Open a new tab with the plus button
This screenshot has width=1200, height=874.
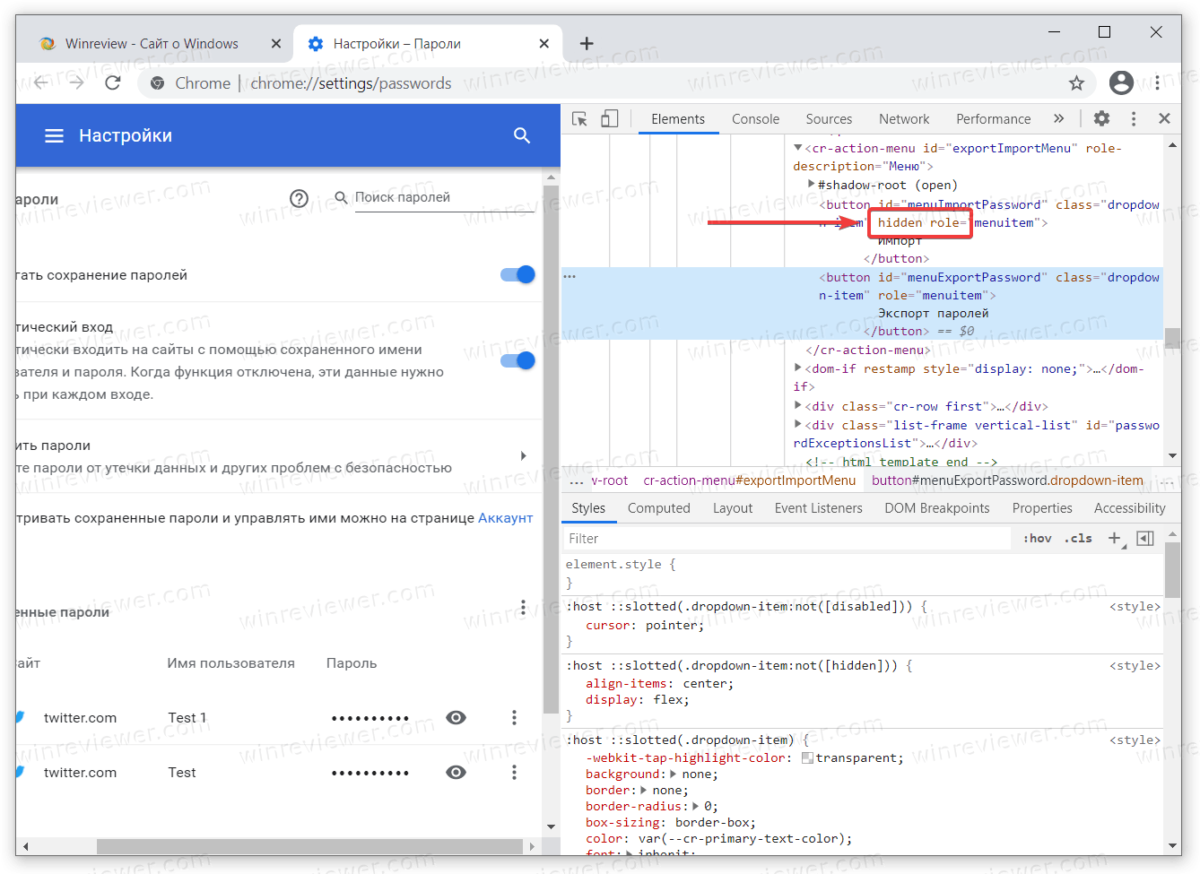click(587, 43)
